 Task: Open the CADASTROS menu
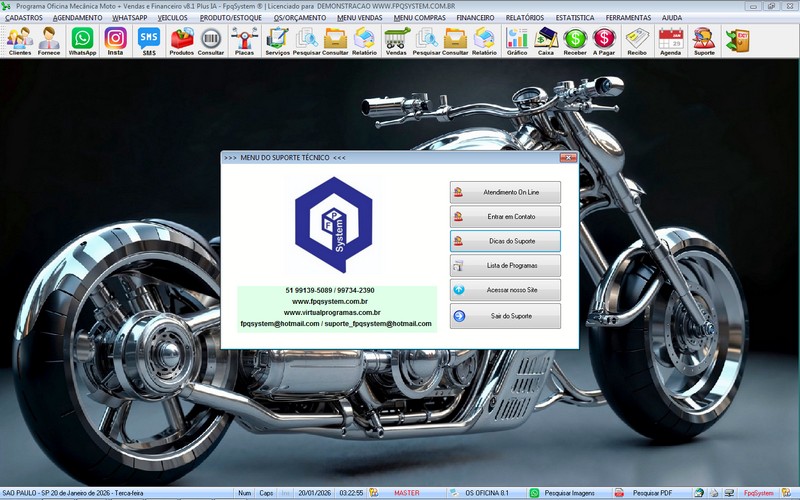click(x=24, y=18)
